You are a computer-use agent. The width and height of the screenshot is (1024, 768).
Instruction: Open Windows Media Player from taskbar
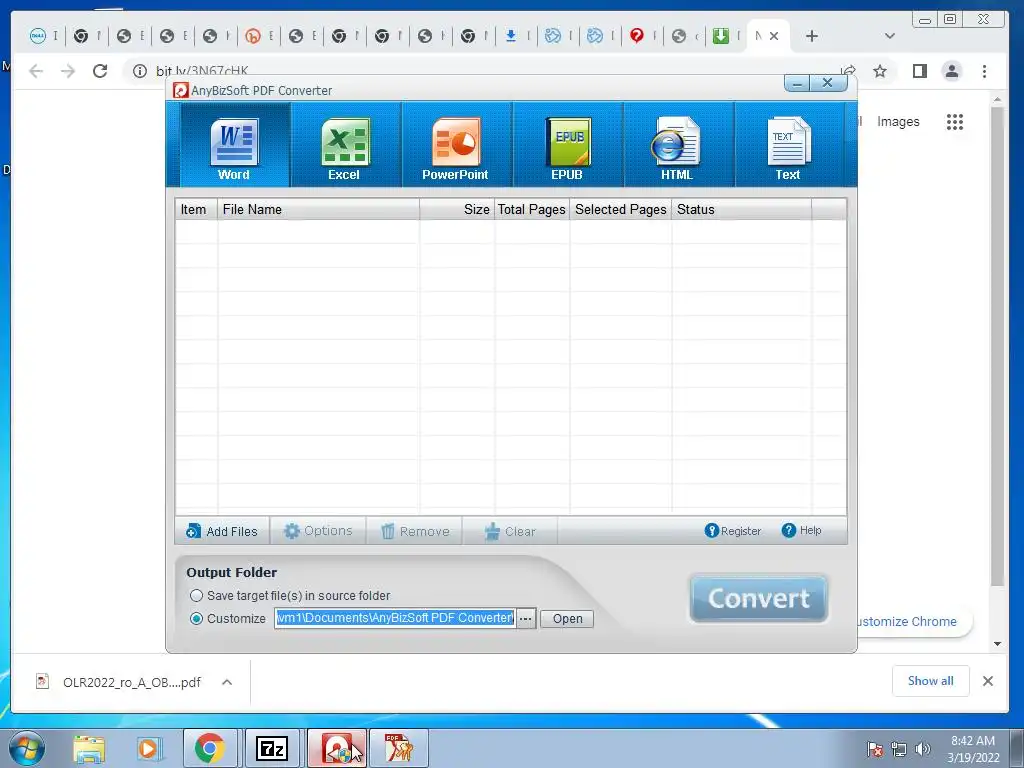(149, 748)
